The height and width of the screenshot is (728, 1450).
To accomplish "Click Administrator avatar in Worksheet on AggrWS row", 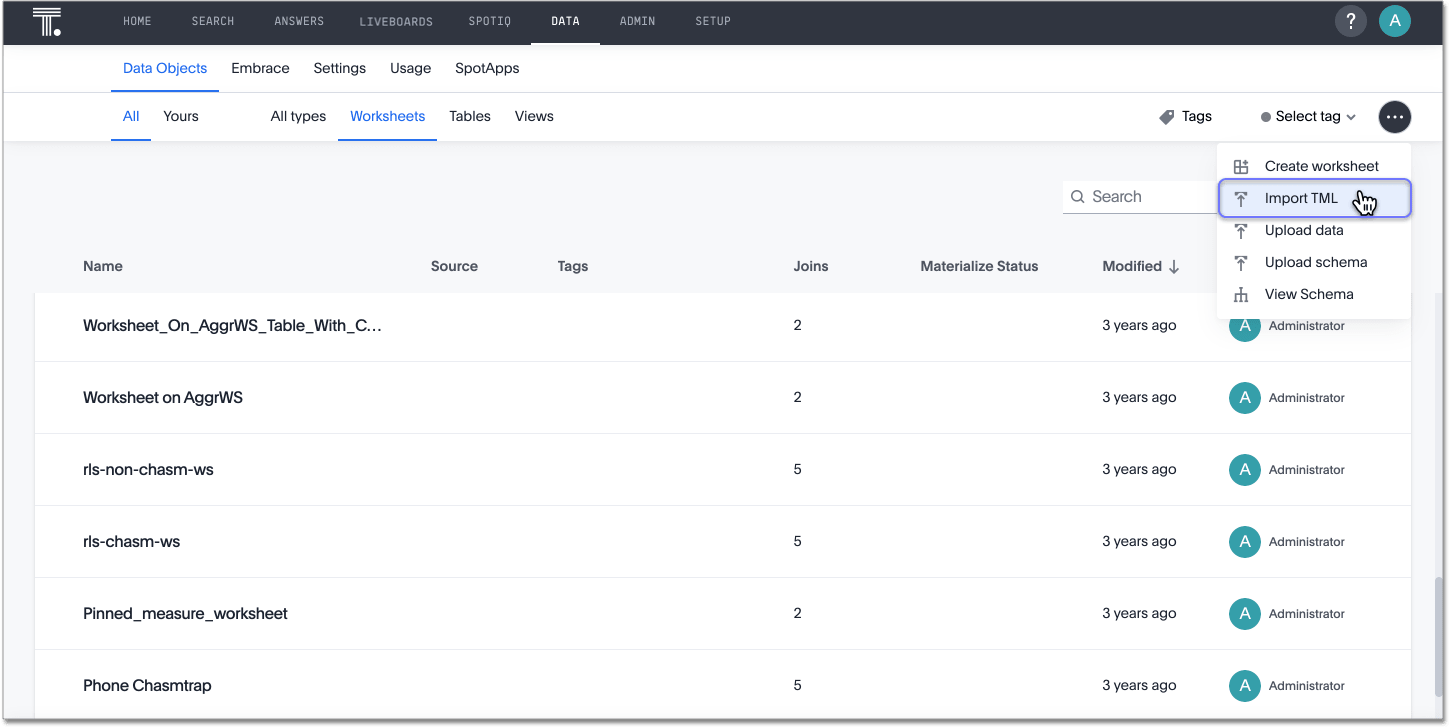I will (x=1244, y=398).
